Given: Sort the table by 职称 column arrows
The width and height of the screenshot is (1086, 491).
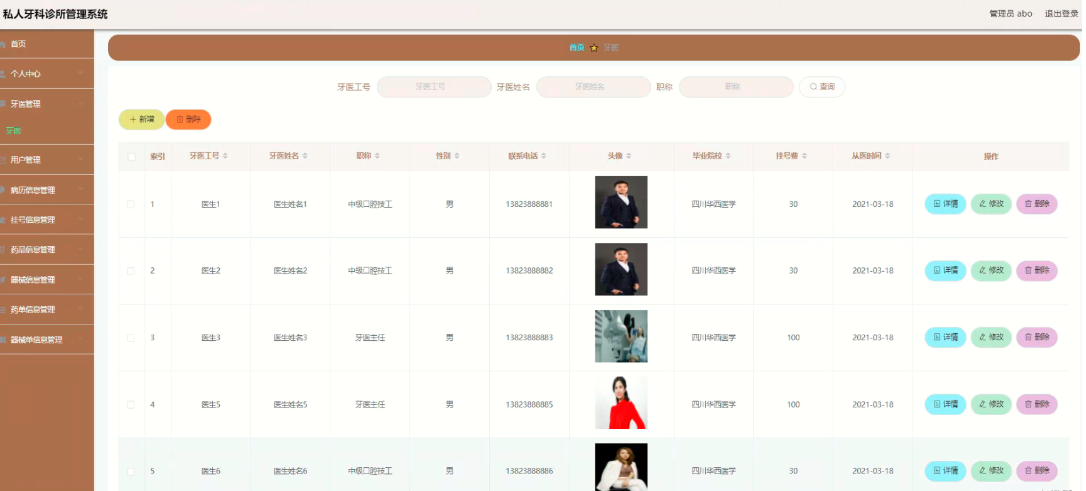Looking at the screenshot, I should (377, 157).
